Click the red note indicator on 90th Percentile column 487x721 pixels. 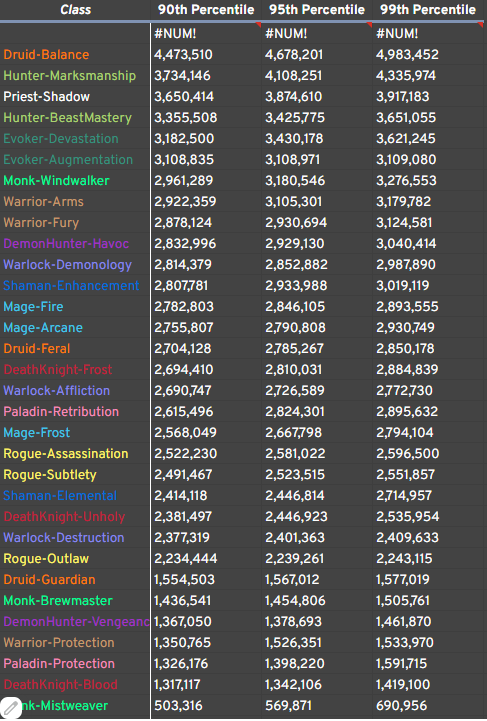[x=258, y=24]
